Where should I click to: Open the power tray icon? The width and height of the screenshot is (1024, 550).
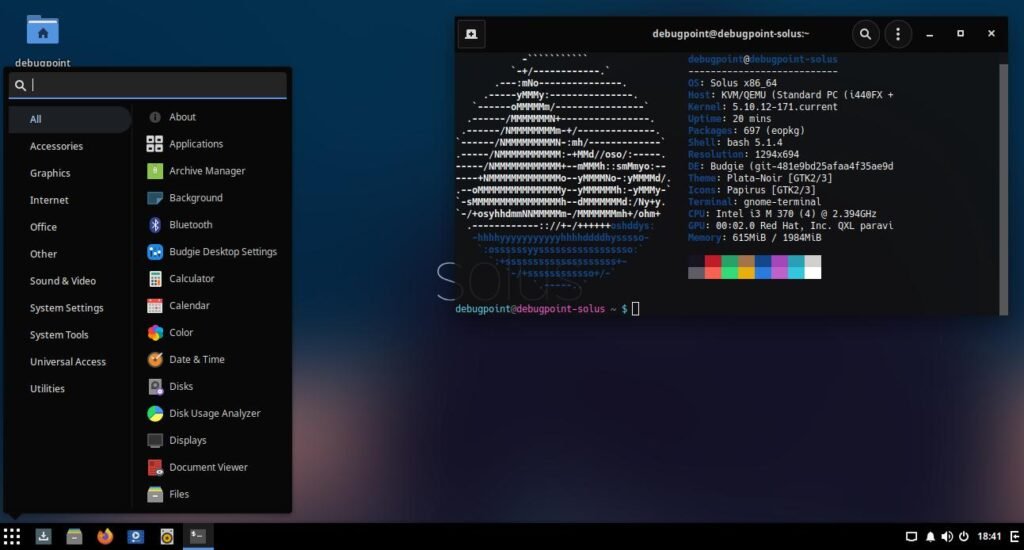coord(963,536)
